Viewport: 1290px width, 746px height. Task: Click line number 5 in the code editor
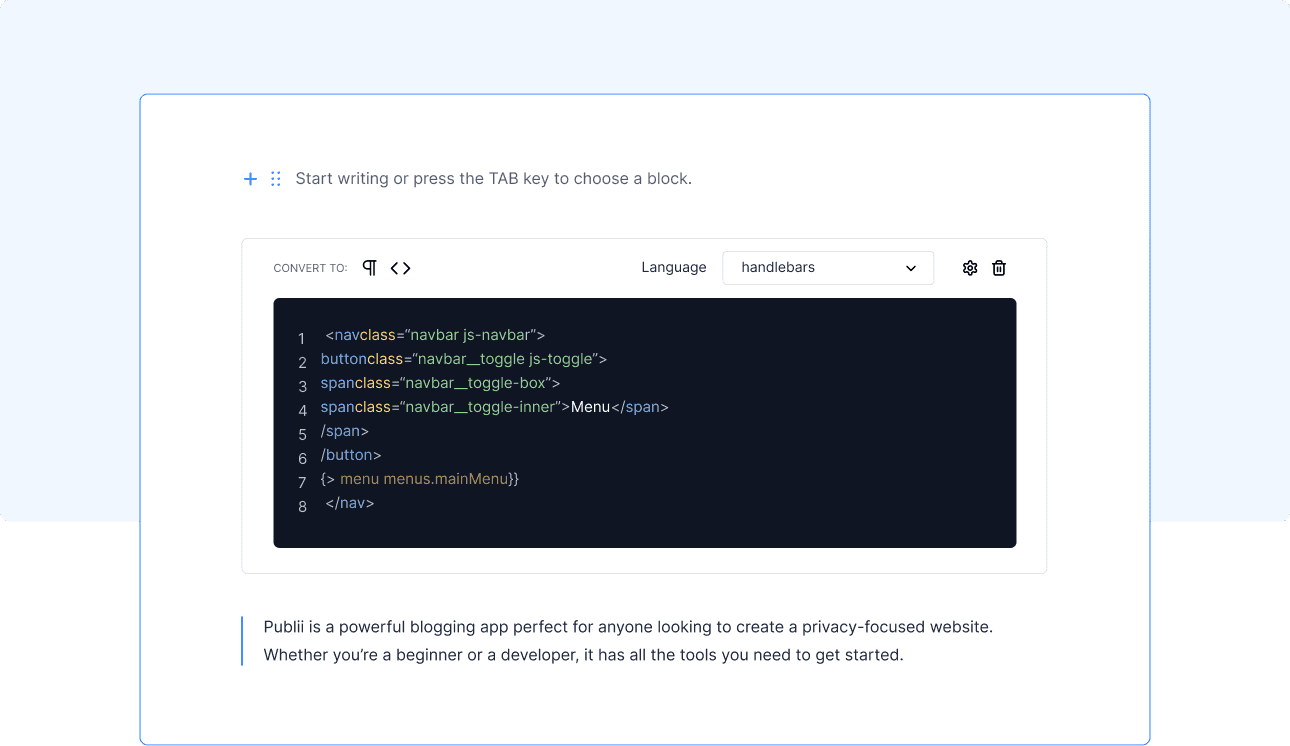click(x=302, y=433)
